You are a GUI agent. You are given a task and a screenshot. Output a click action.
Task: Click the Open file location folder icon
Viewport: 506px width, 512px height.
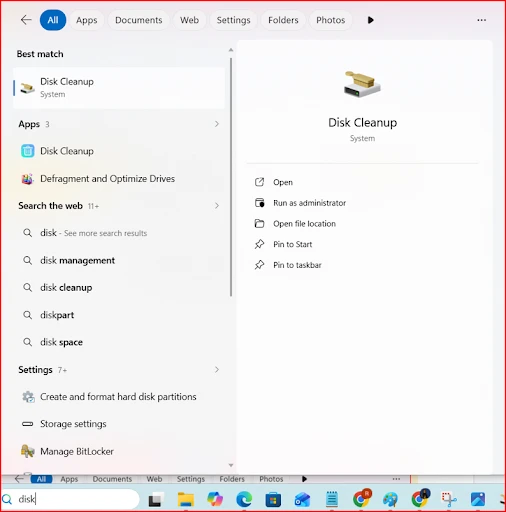259,223
